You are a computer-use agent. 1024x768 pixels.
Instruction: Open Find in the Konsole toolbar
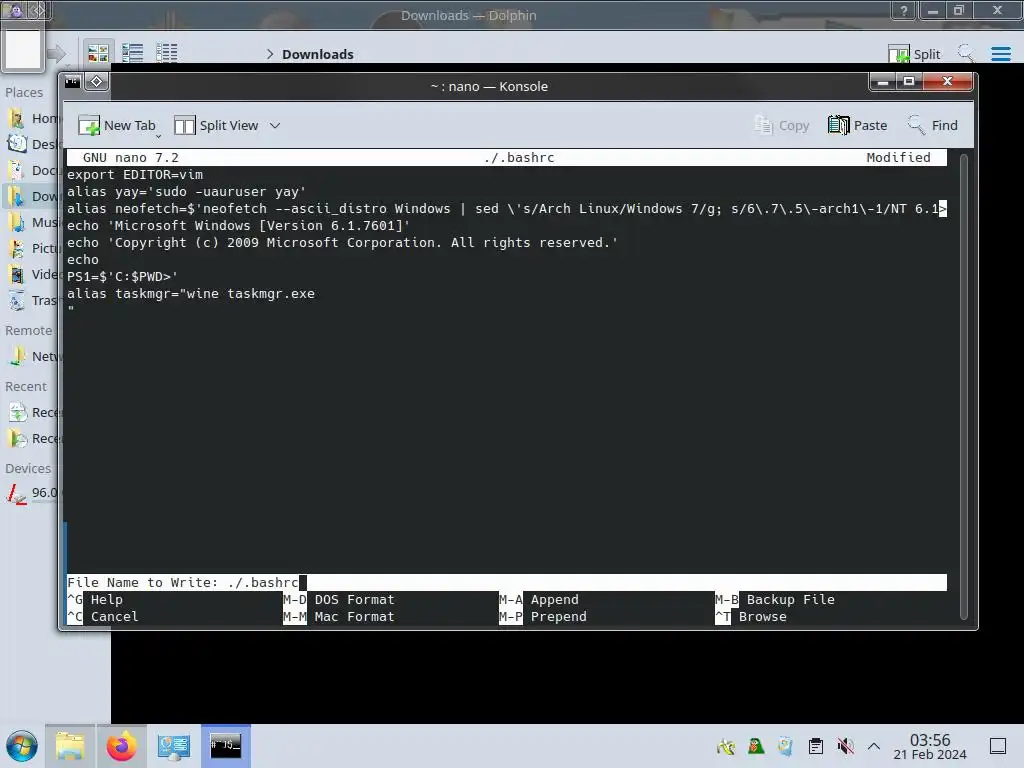[x=932, y=125]
